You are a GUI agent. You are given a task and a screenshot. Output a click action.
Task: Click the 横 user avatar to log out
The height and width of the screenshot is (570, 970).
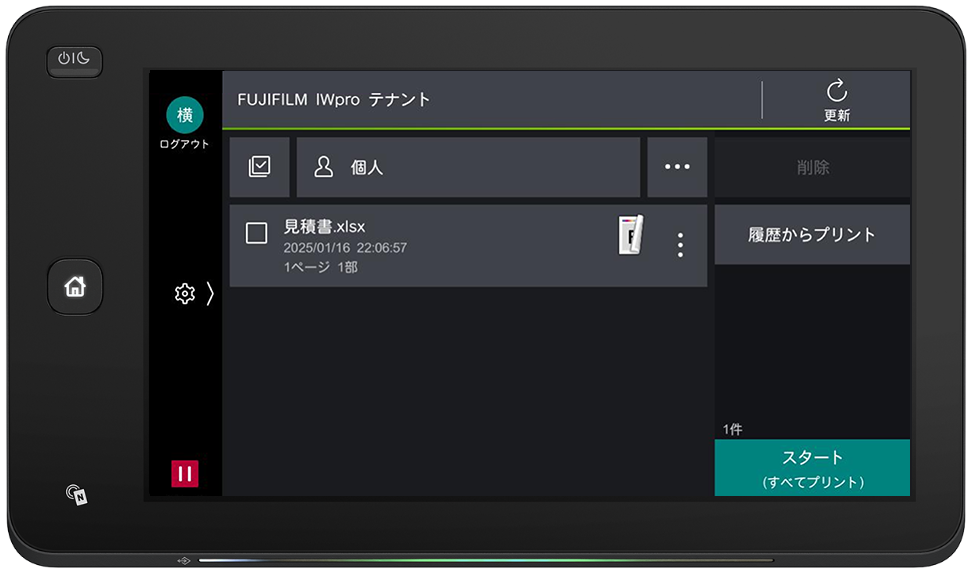point(184,114)
